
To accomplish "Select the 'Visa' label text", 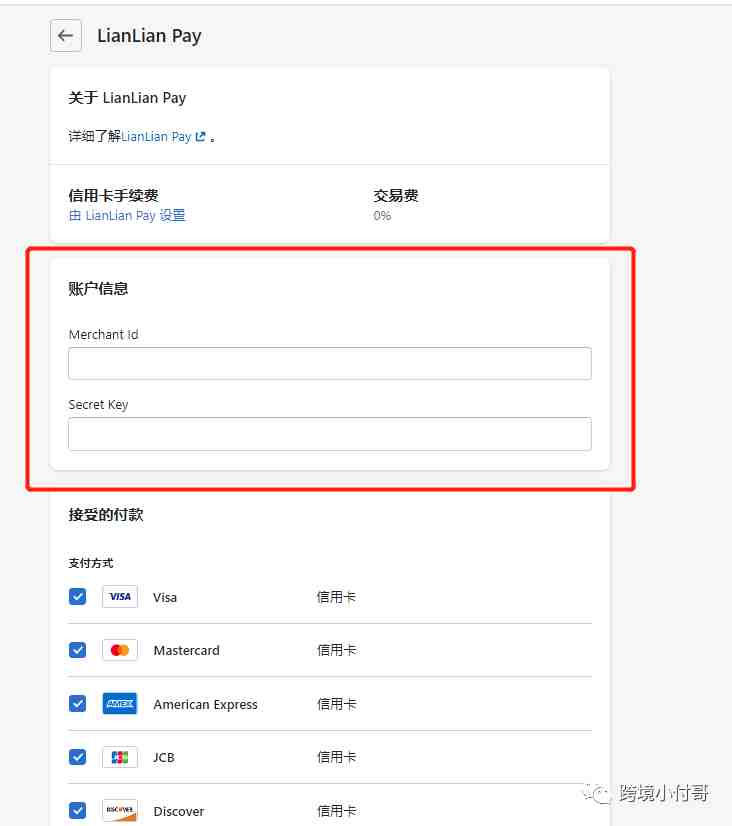I will 165,597.
